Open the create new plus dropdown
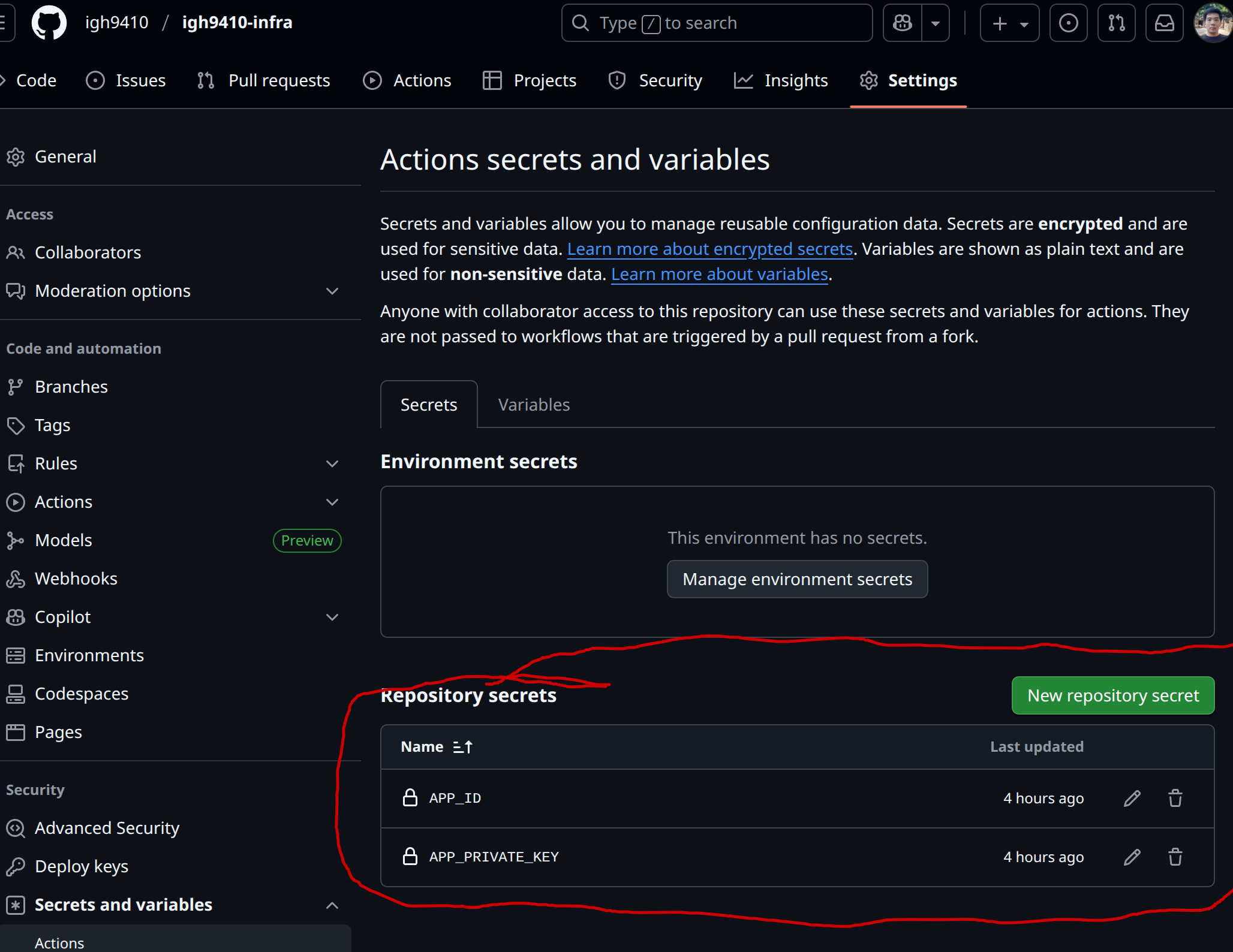 pos(1009,23)
